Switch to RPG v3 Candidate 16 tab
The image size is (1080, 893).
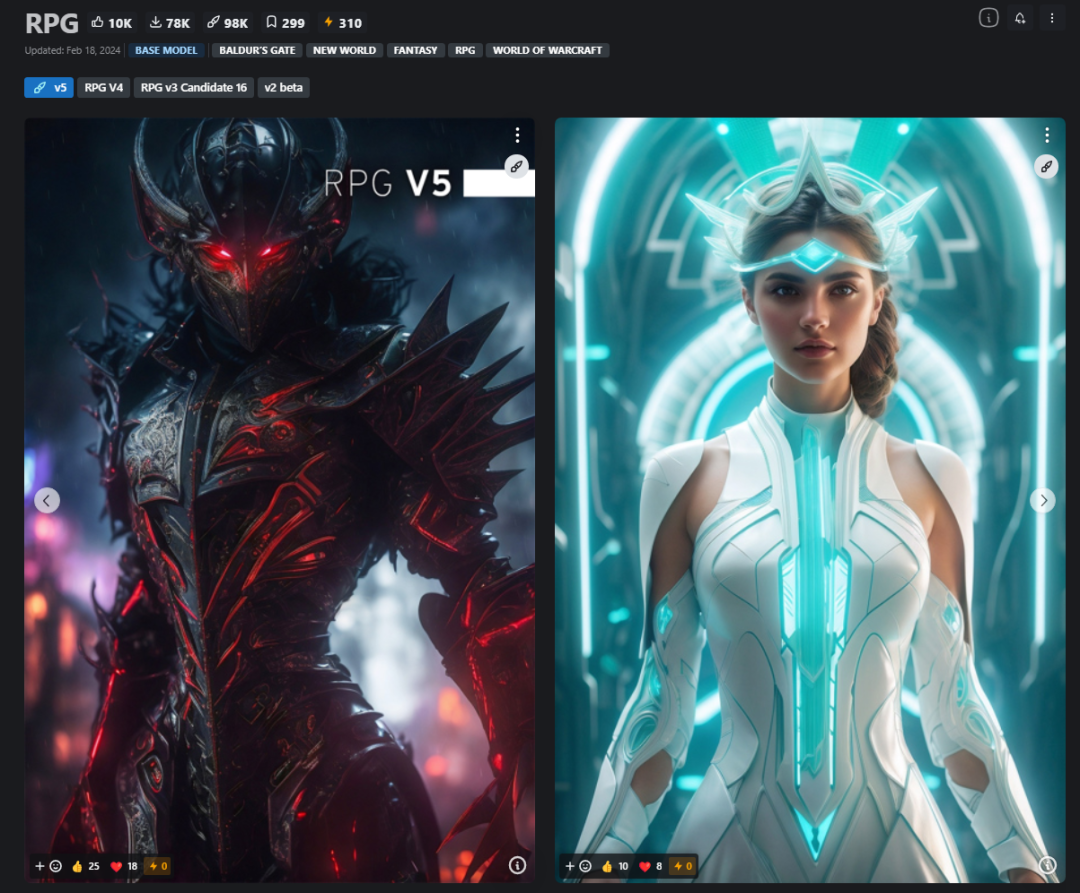(194, 87)
